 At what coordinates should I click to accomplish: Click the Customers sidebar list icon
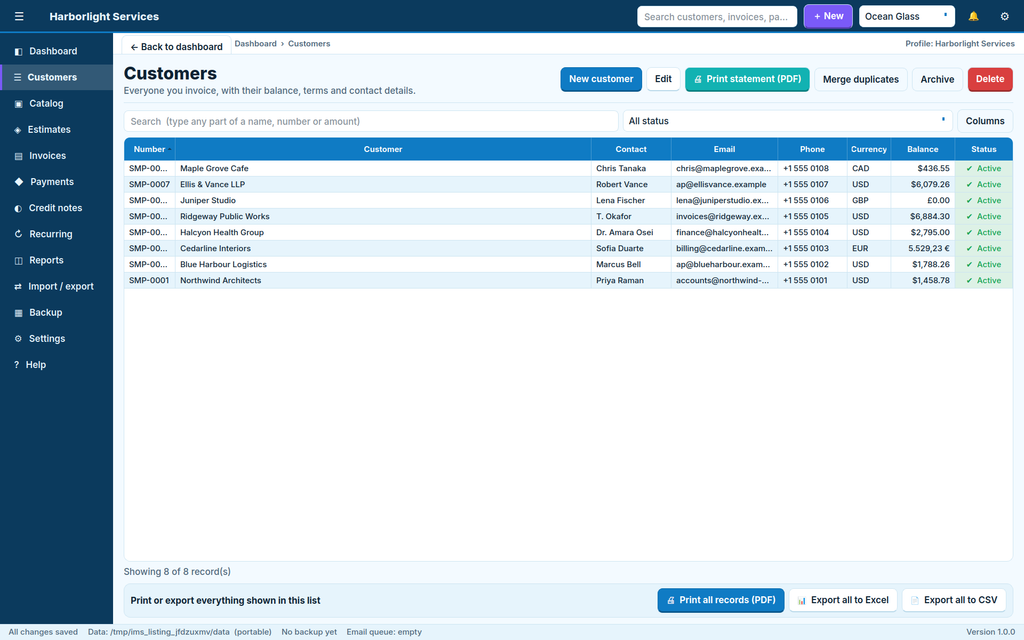18,77
